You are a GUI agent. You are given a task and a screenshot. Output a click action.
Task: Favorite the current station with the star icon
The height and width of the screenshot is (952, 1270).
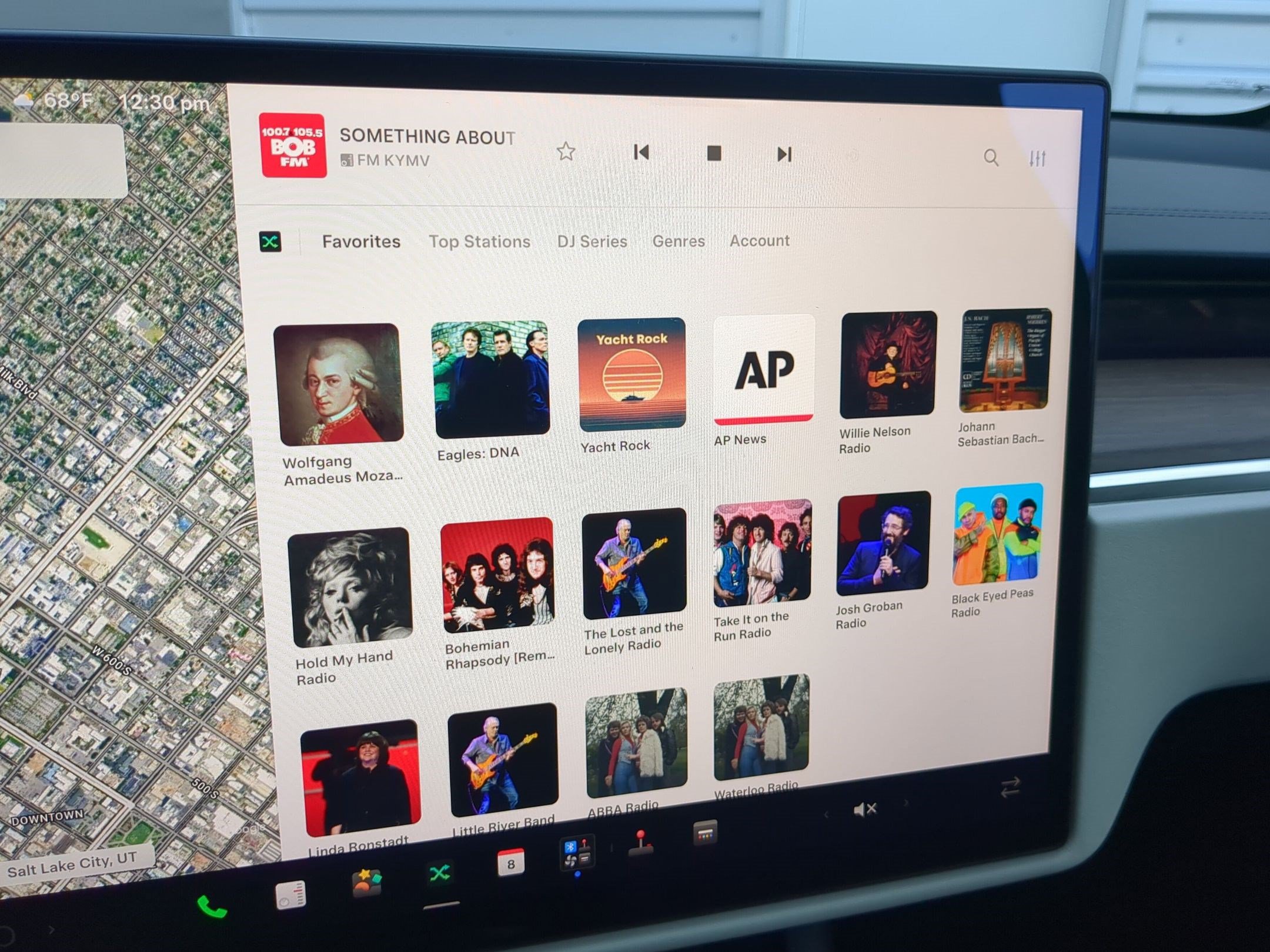coord(566,152)
